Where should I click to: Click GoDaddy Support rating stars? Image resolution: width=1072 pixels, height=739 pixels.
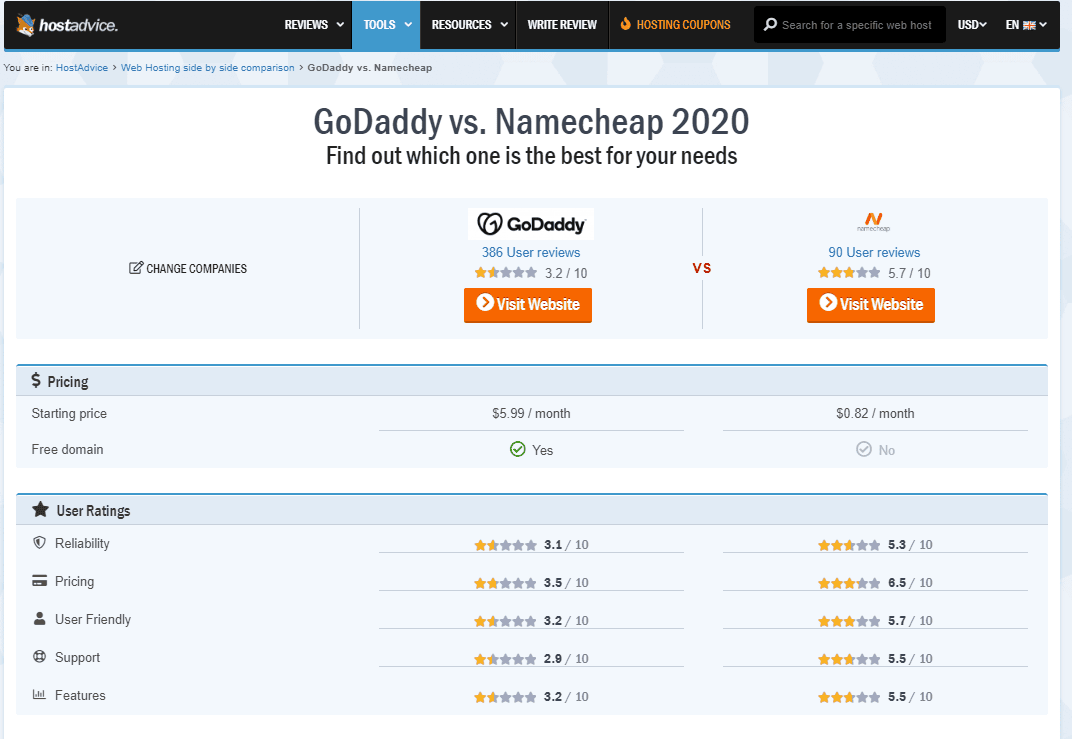pyautogui.click(x=506, y=659)
